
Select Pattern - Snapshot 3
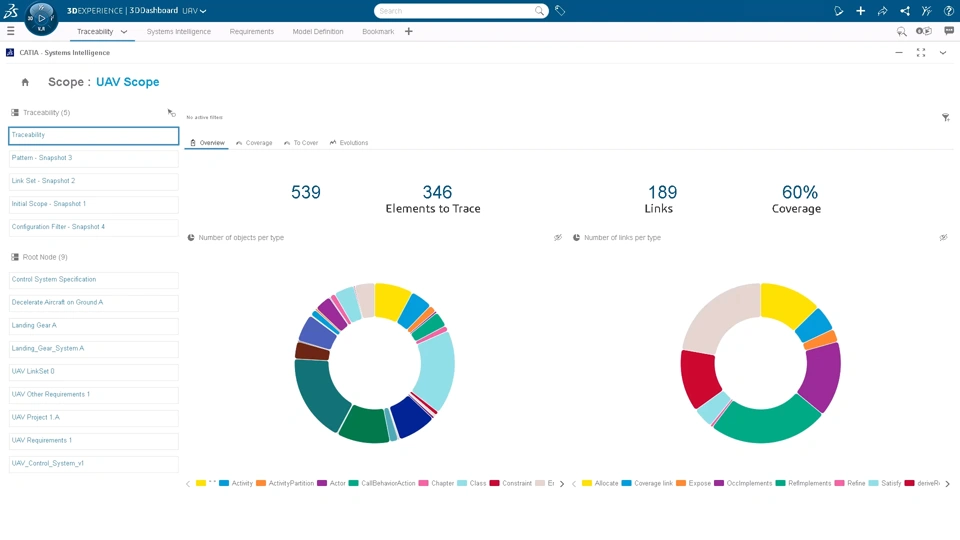(x=94, y=158)
